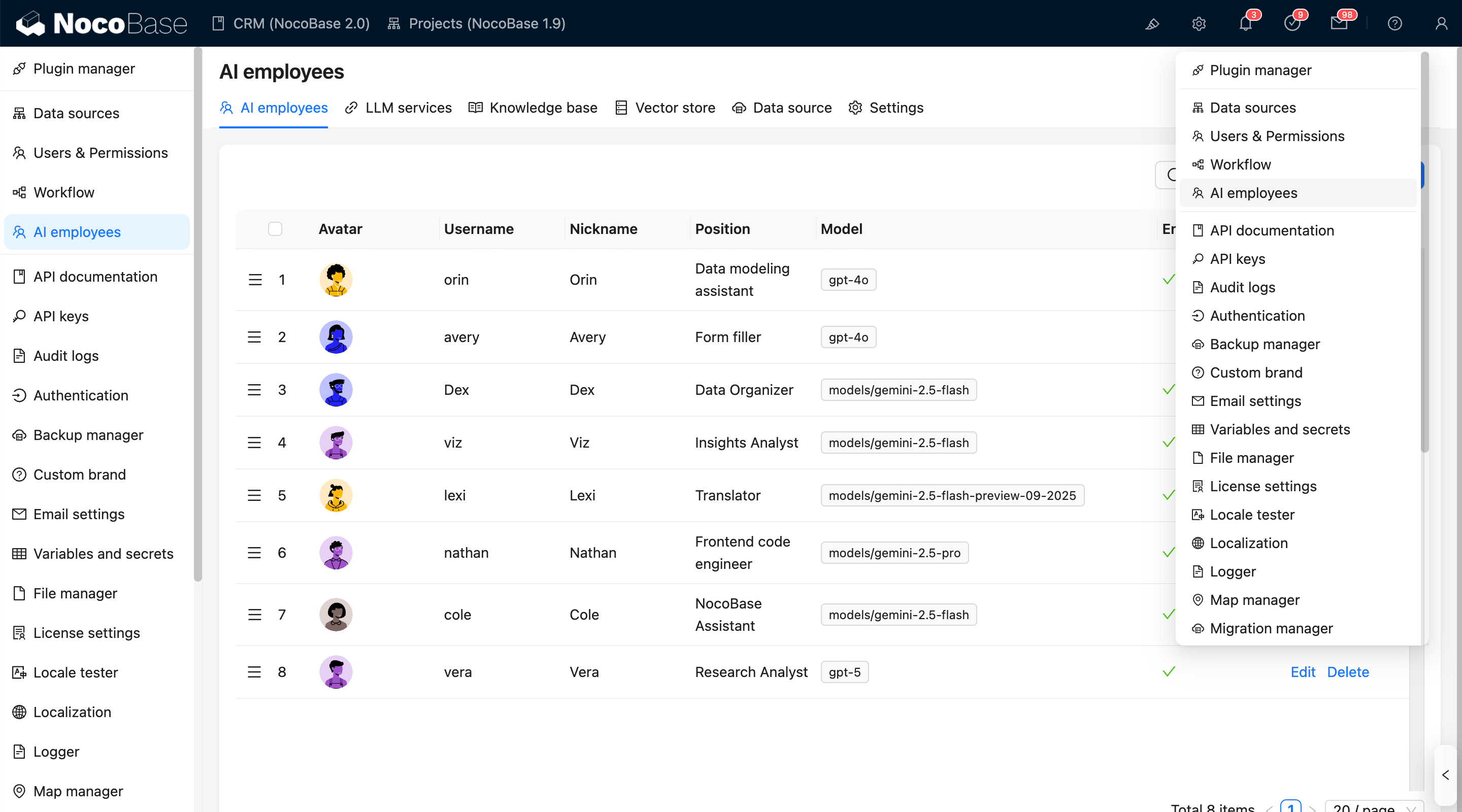Click Orin's avatar thumbnail
The height and width of the screenshot is (812, 1462).
coord(336,280)
